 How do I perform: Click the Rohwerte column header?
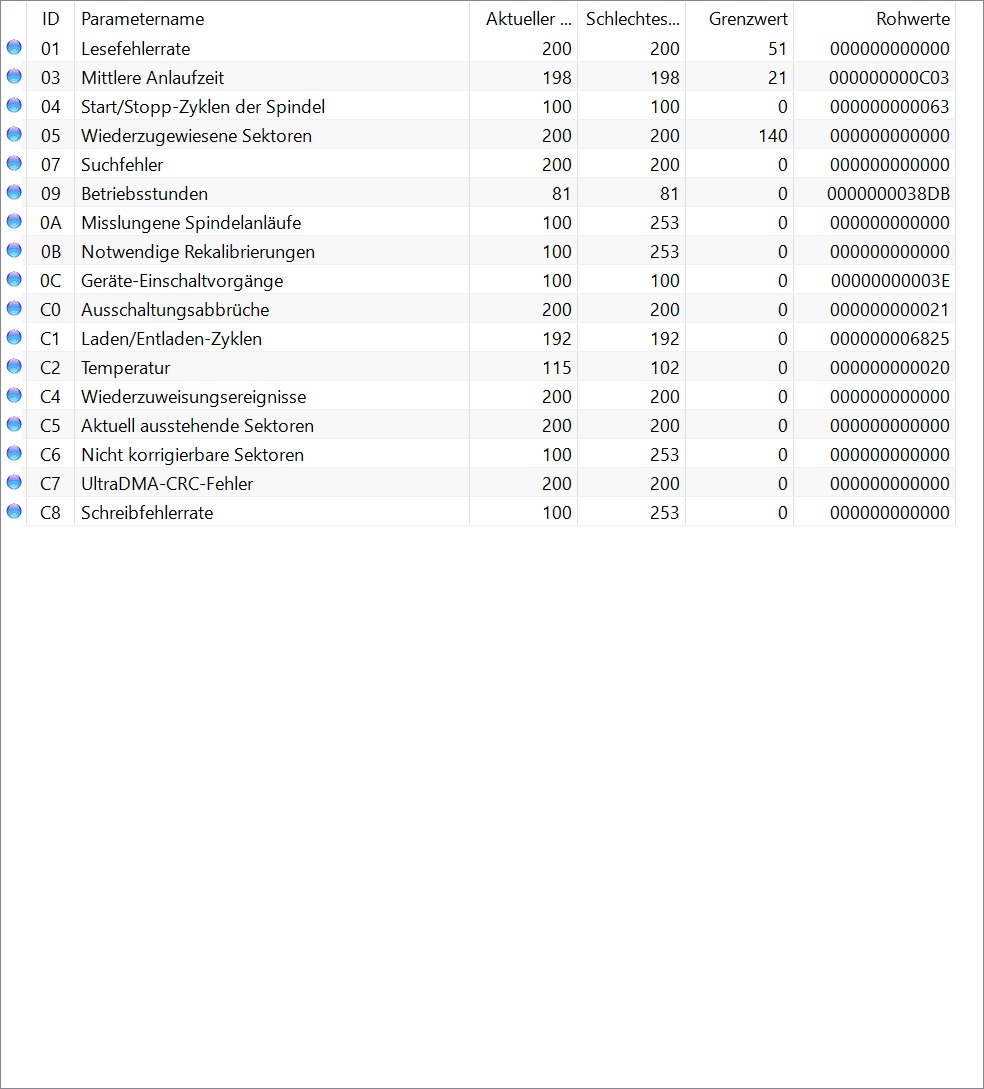(x=874, y=19)
